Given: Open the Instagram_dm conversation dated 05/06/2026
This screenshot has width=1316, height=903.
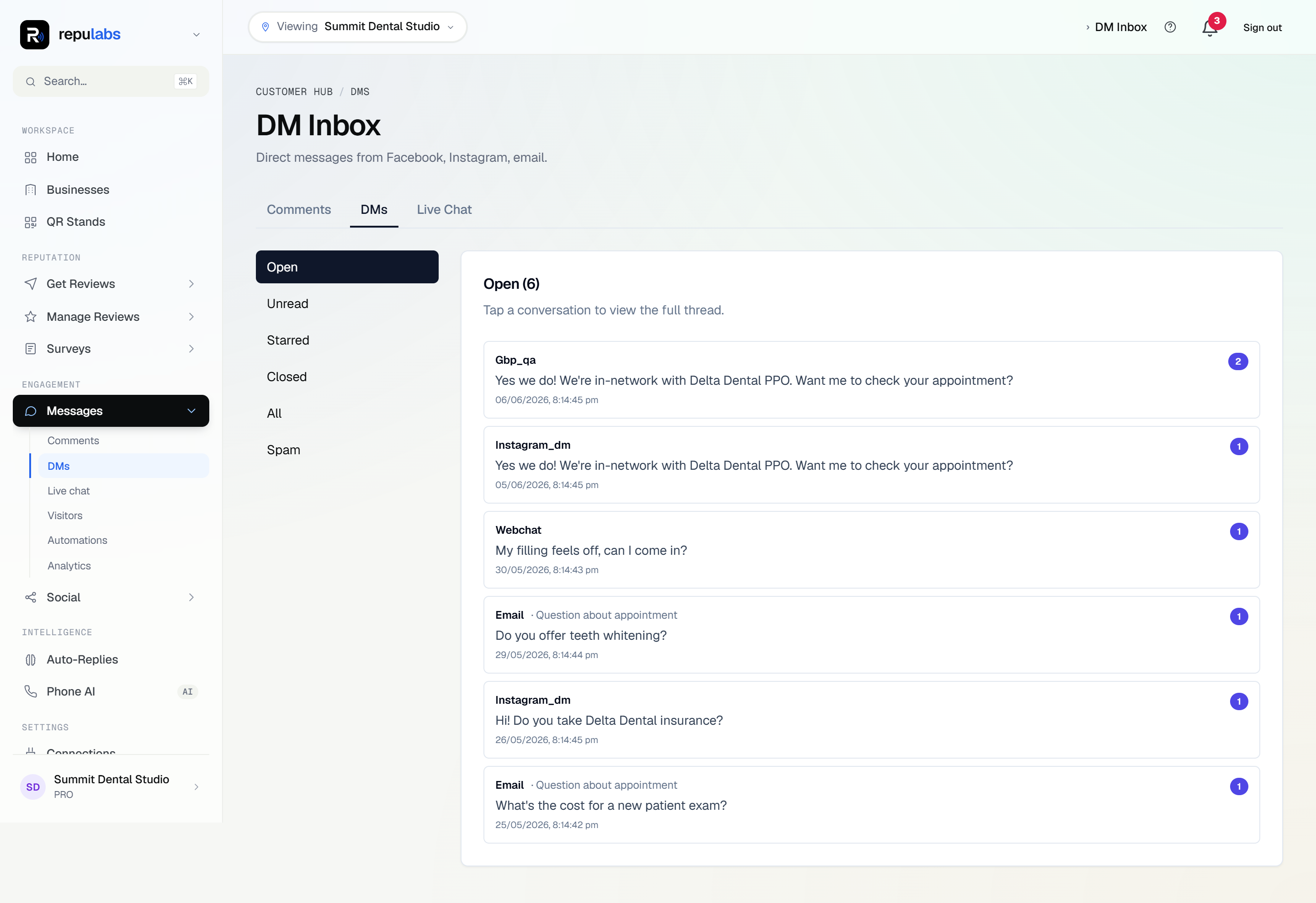Looking at the screenshot, I should (x=871, y=465).
